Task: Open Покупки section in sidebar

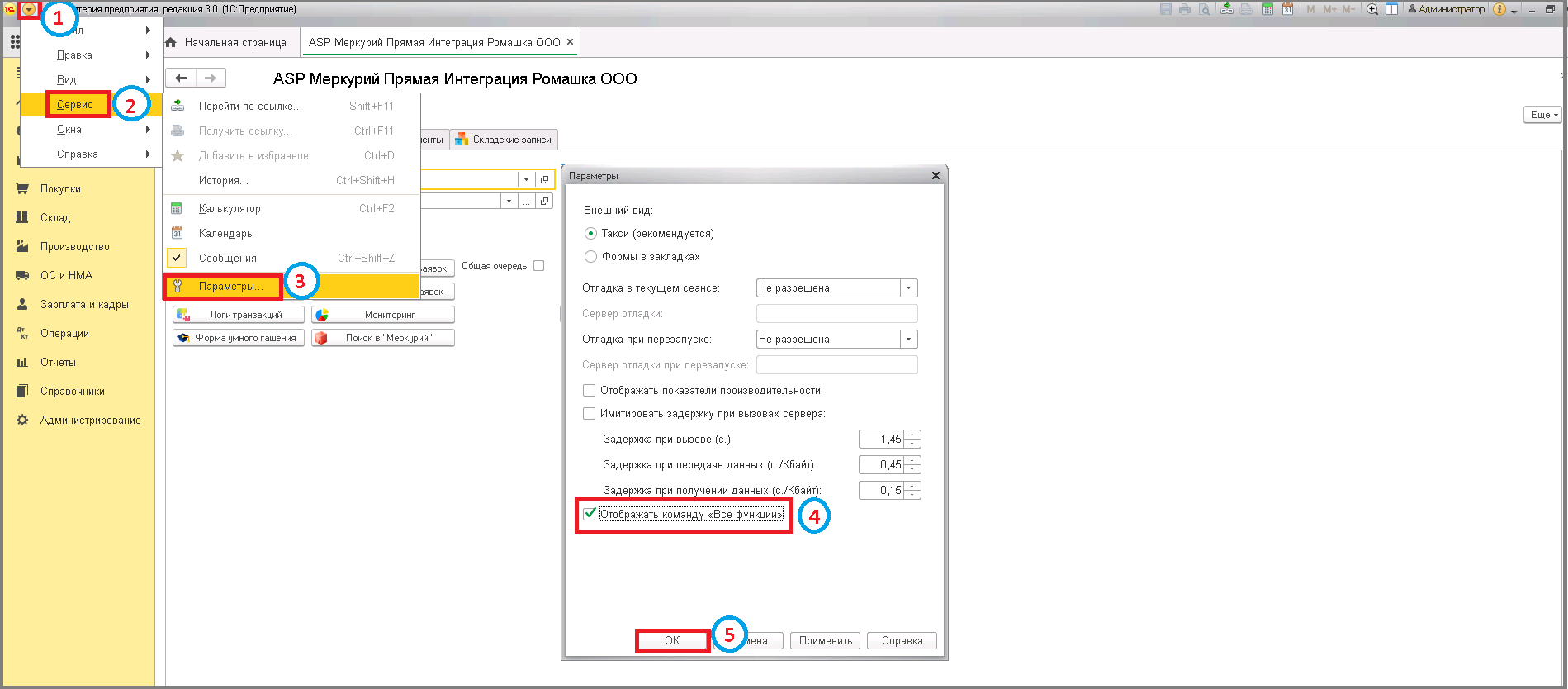Action: [x=60, y=188]
